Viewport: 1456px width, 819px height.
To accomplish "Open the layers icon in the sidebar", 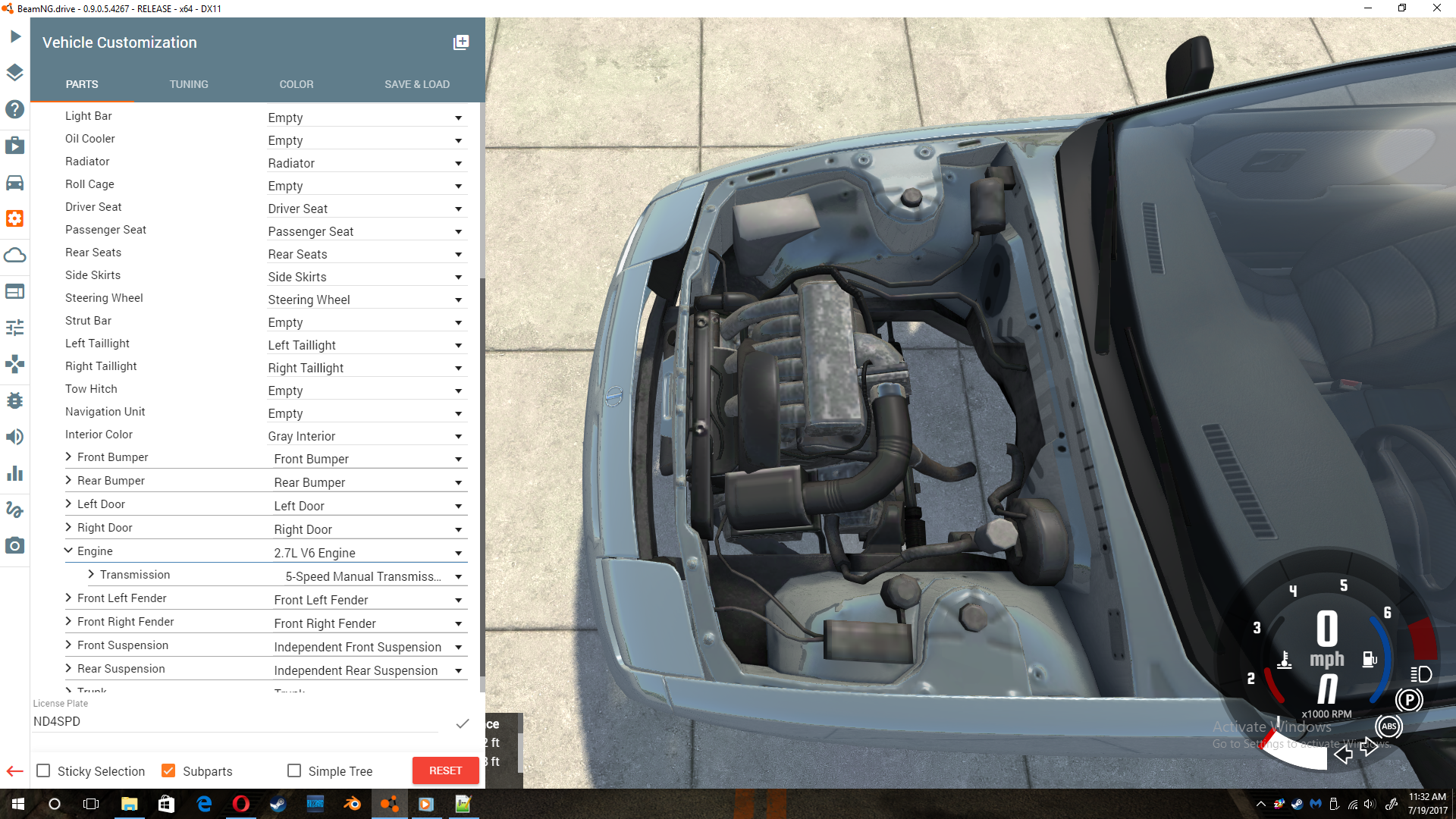I will click(15, 73).
